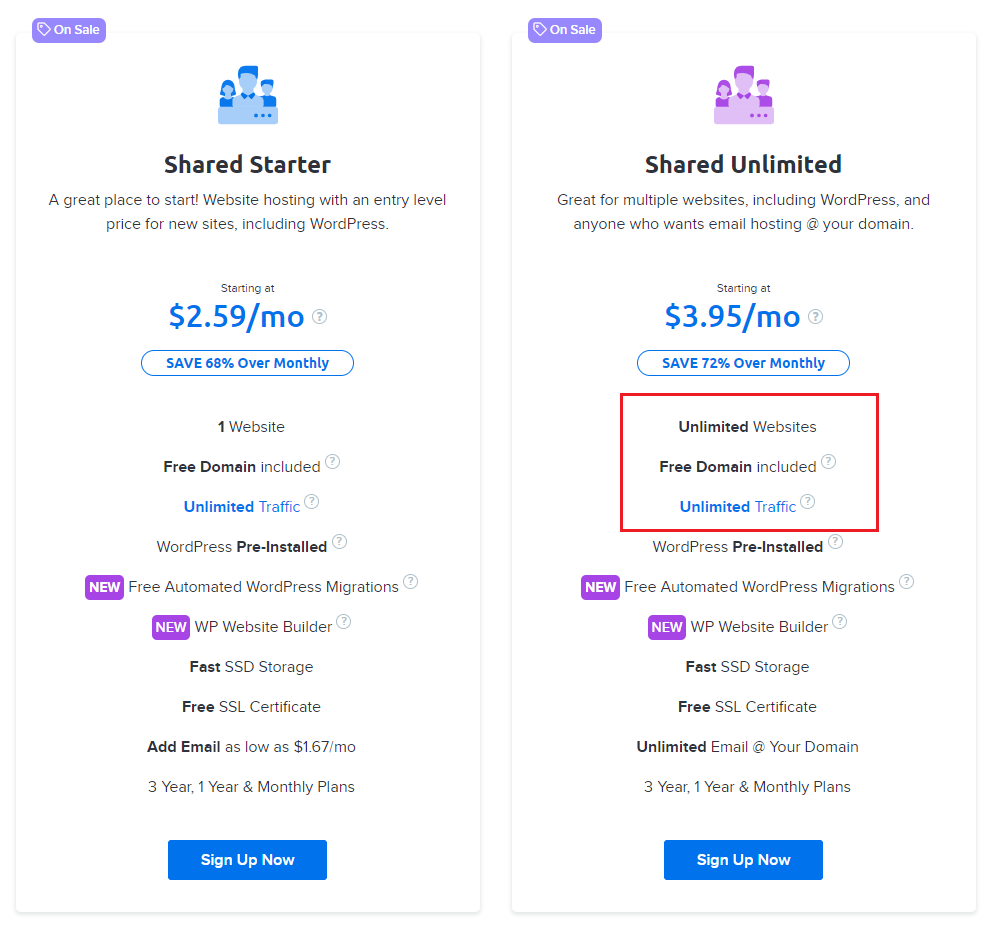Image resolution: width=988 pixels, height=928 pixels.
Task: Click Unlimited Traffic help icon in Shared Unlimited
Action: [x=807, y=502]
